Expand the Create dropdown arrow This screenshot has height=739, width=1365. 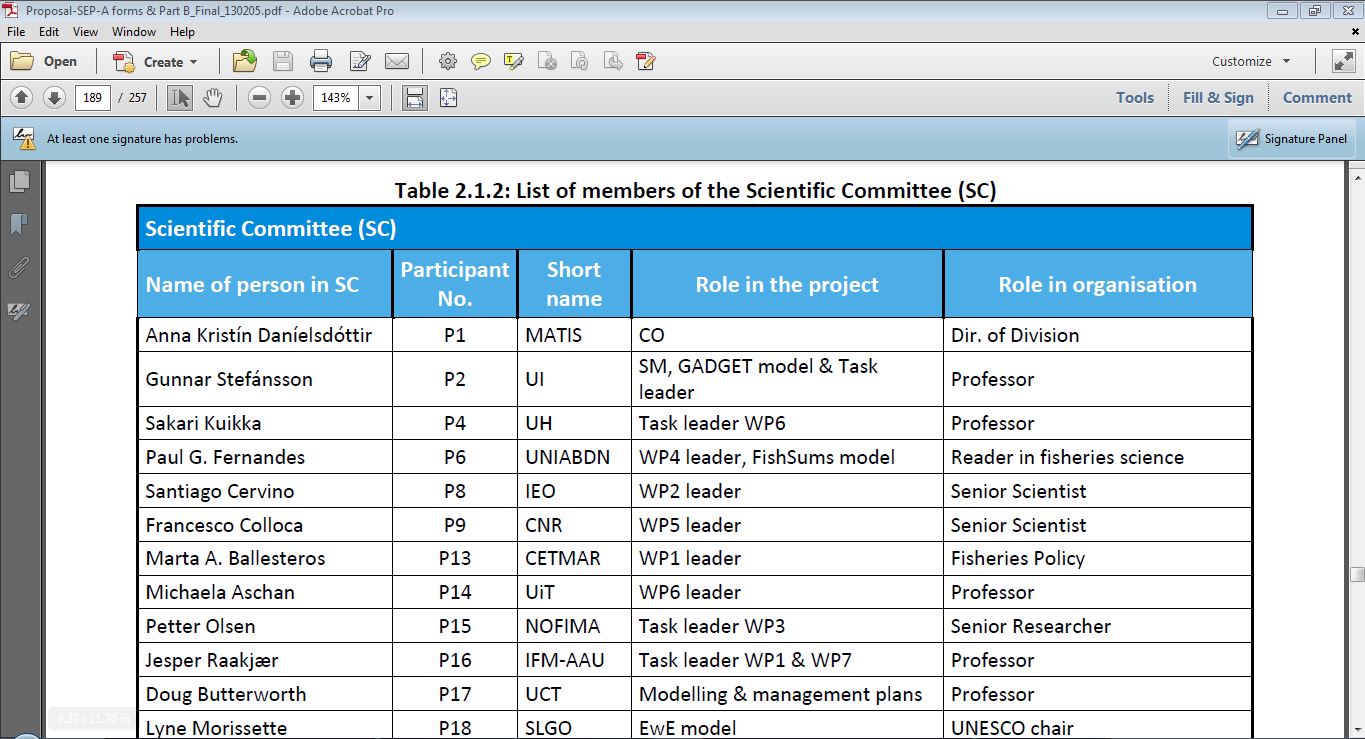[x=194, y=62]
